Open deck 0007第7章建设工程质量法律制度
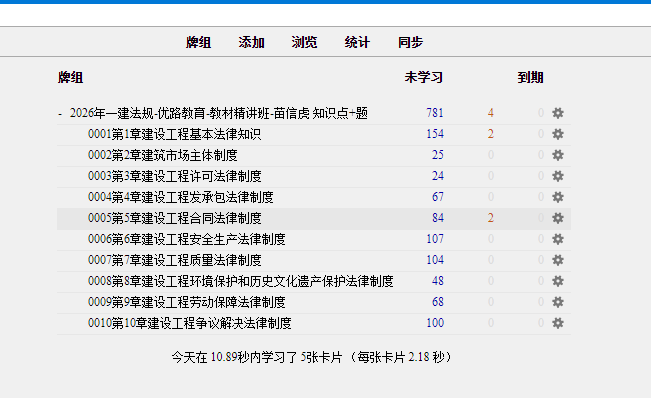This screenshot has height=398, width=651. pos(174,260)
